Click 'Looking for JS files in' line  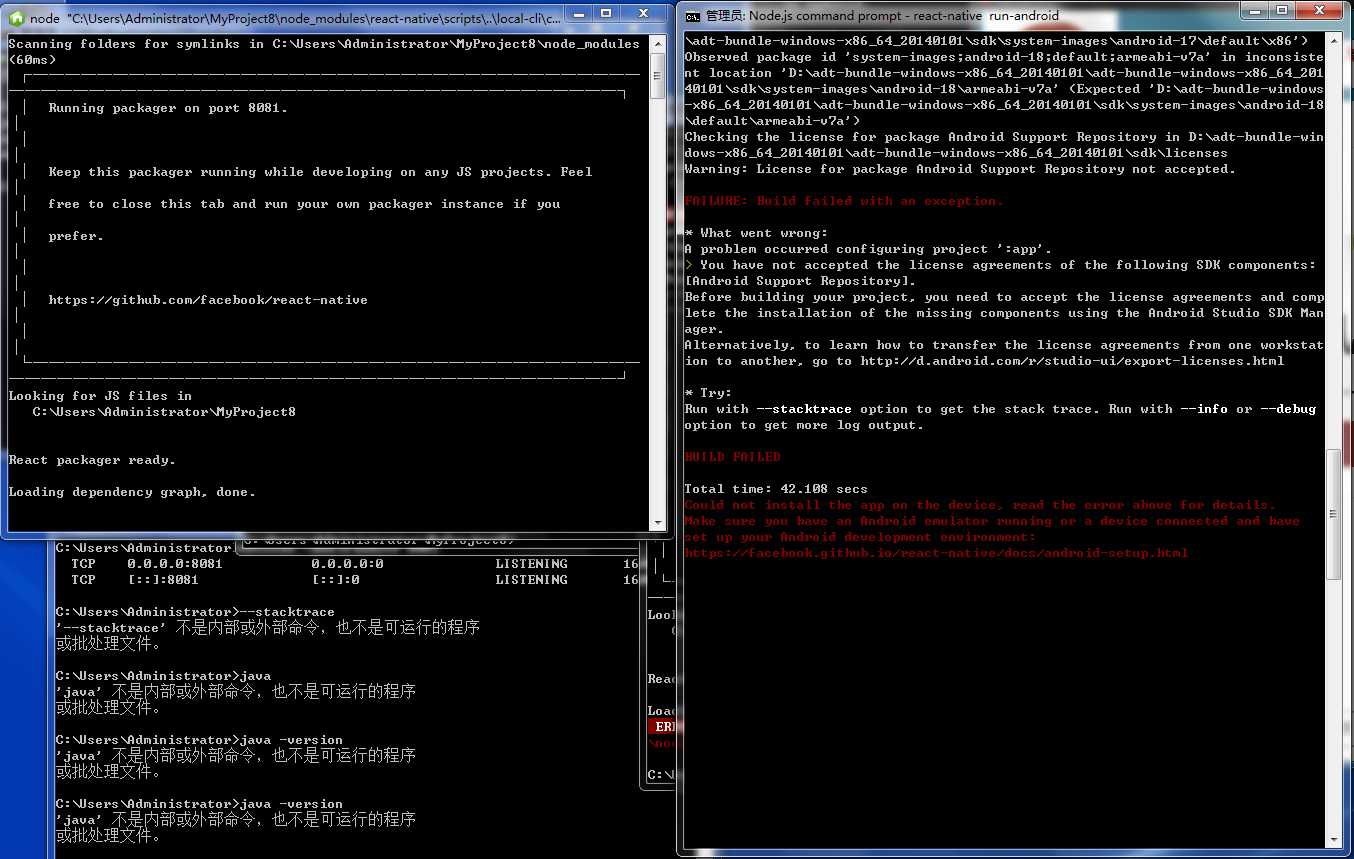point(100,396)
